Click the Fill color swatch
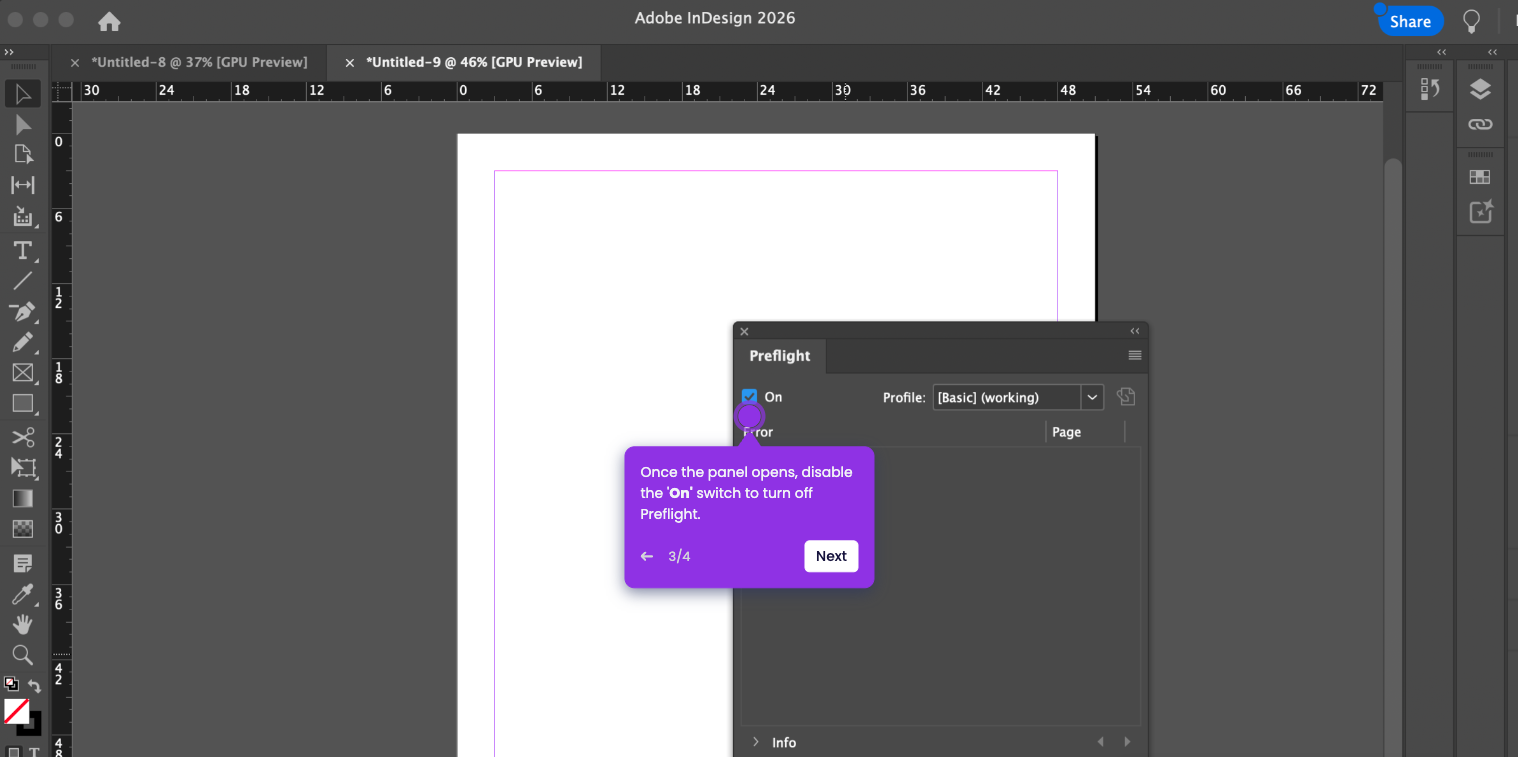 [16, 711]
